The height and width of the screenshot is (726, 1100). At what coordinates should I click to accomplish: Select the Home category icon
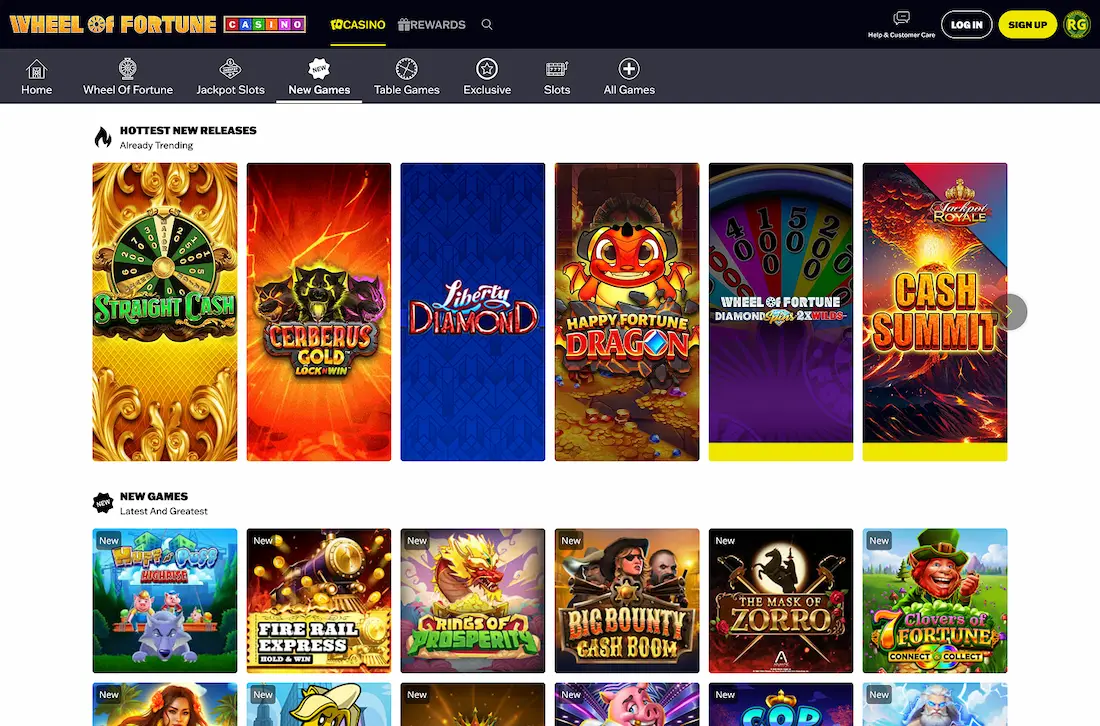point(36,70)
